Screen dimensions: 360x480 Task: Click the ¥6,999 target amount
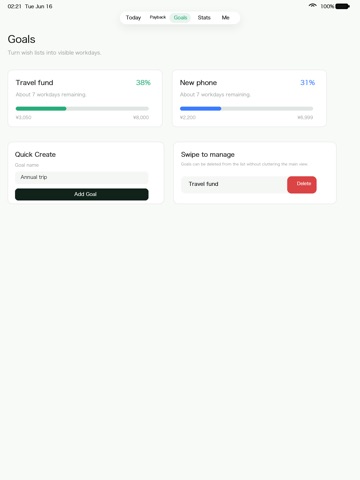coord(305,117)
